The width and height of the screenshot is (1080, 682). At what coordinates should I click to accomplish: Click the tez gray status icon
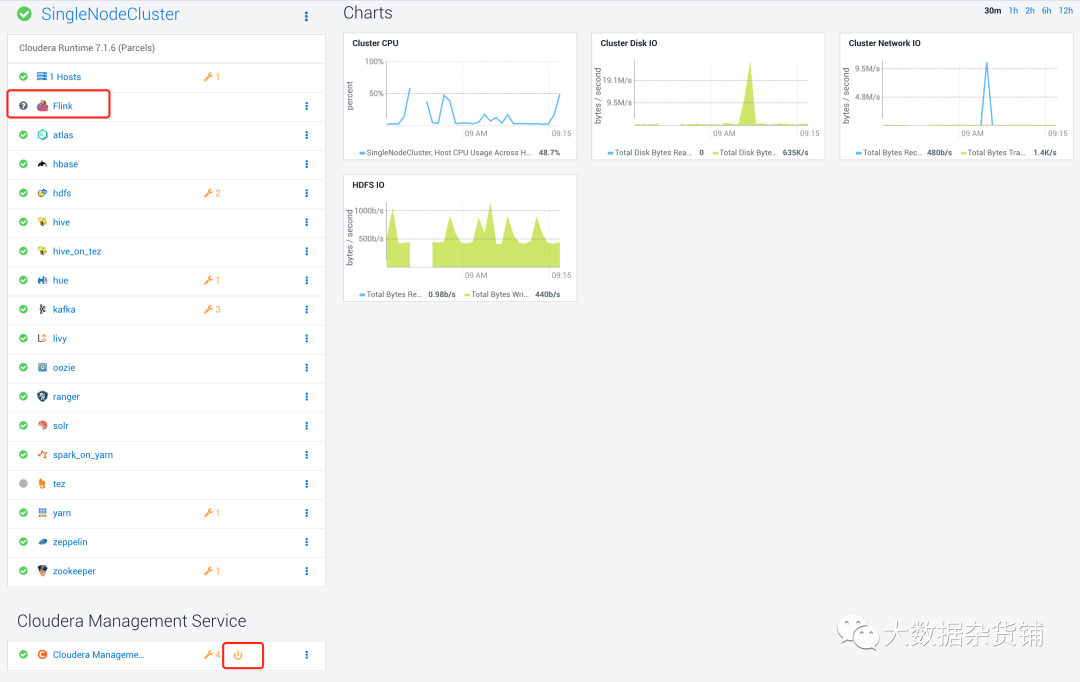point(23,484)
